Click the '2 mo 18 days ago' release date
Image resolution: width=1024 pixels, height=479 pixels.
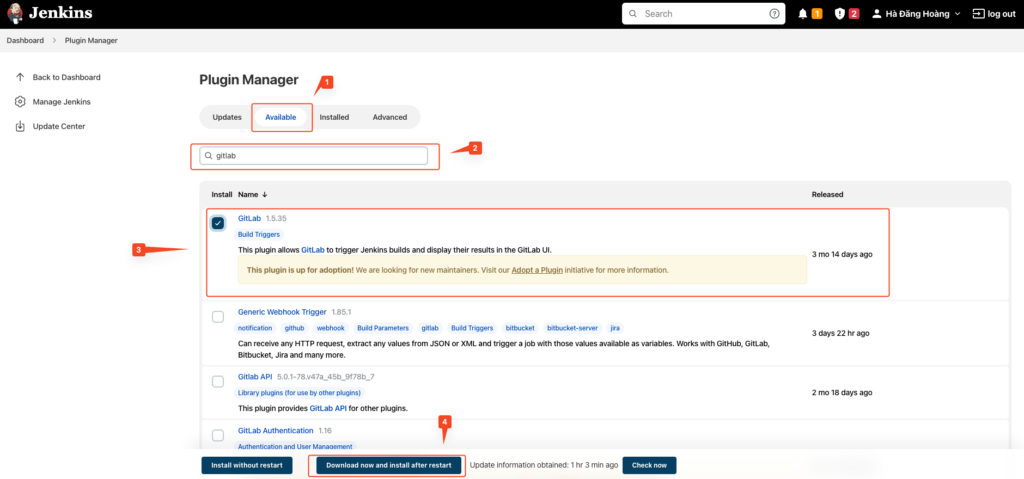pyautogui.click(x=842, y=393)
